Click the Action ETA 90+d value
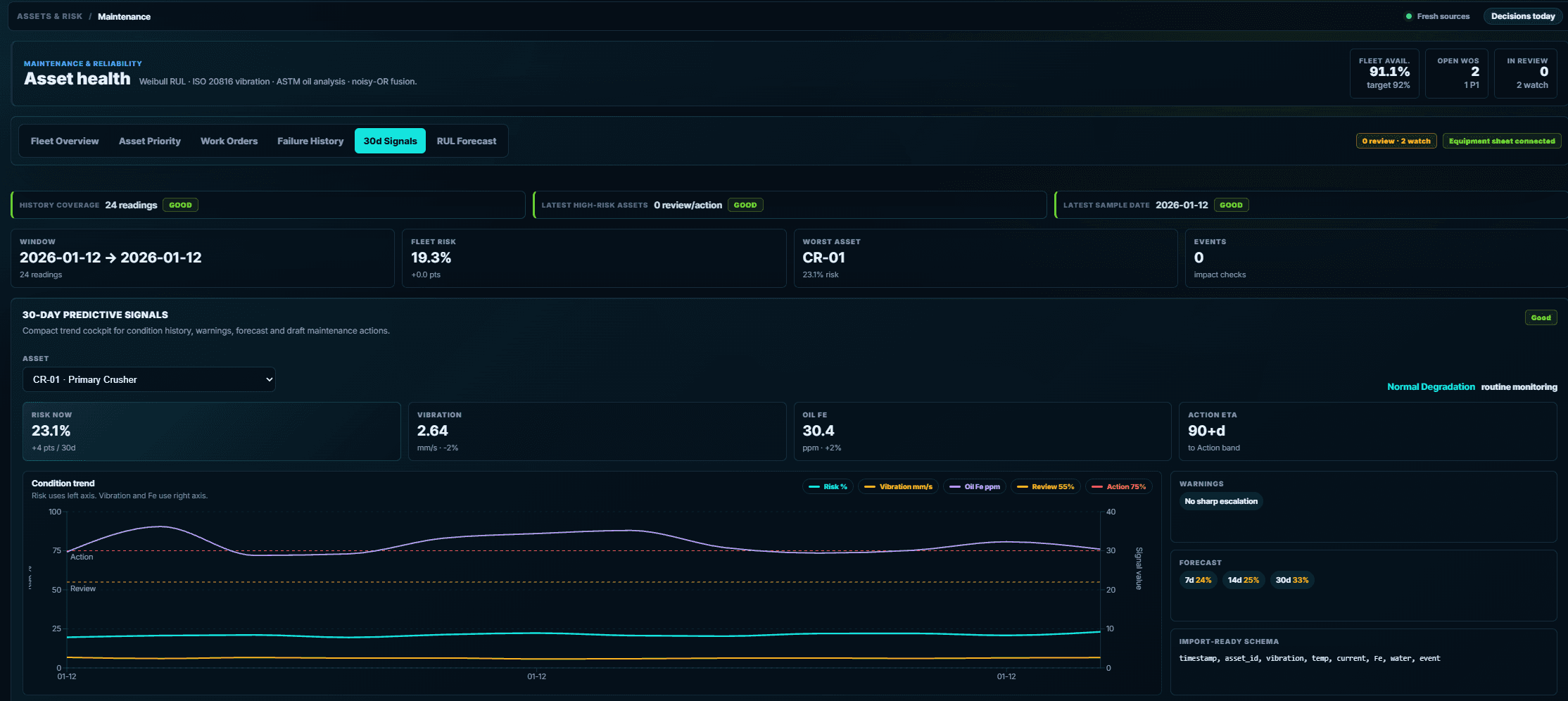Screen dimensions: 1568x701 tap(1206, 431)
